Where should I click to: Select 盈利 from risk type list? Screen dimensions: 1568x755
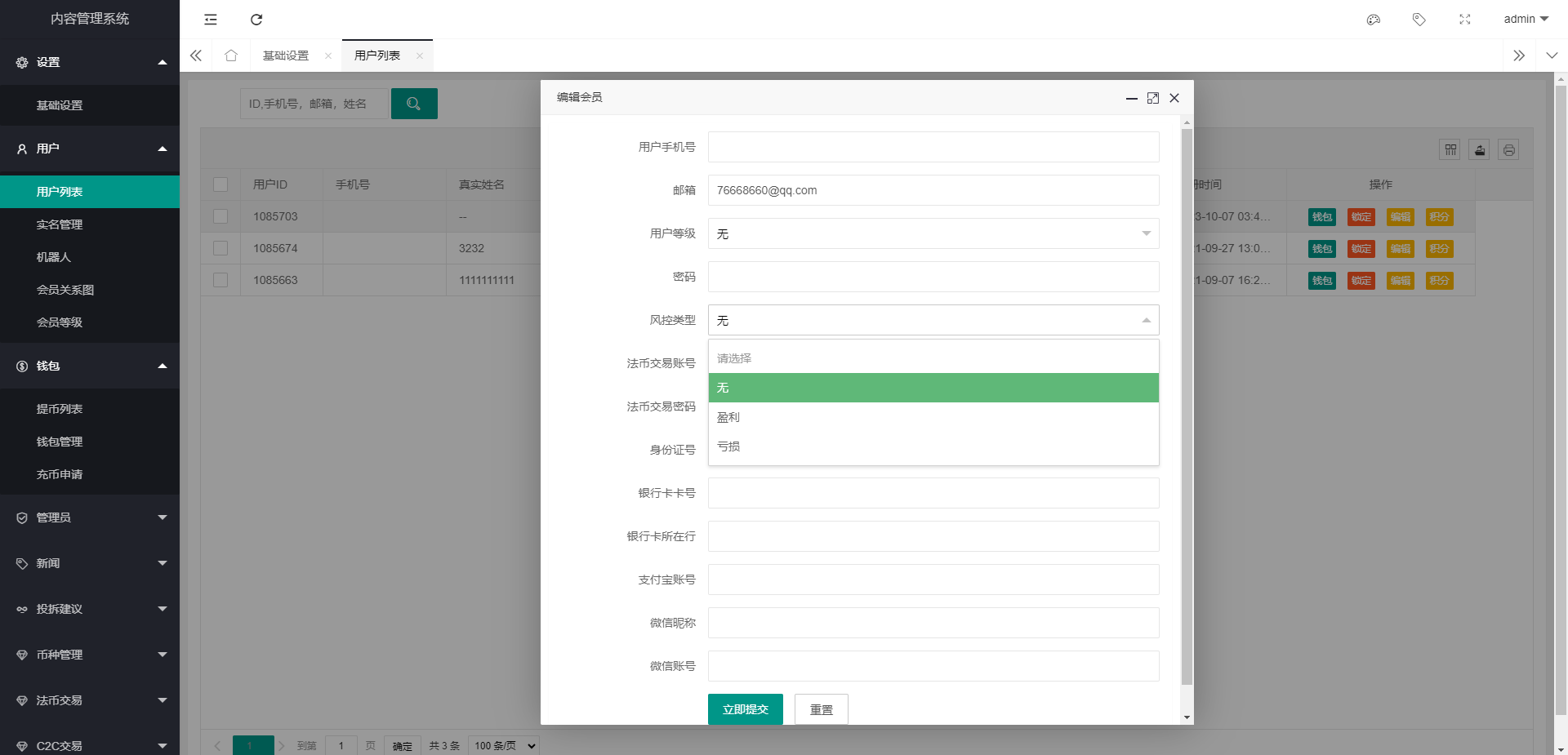(933, 417)
